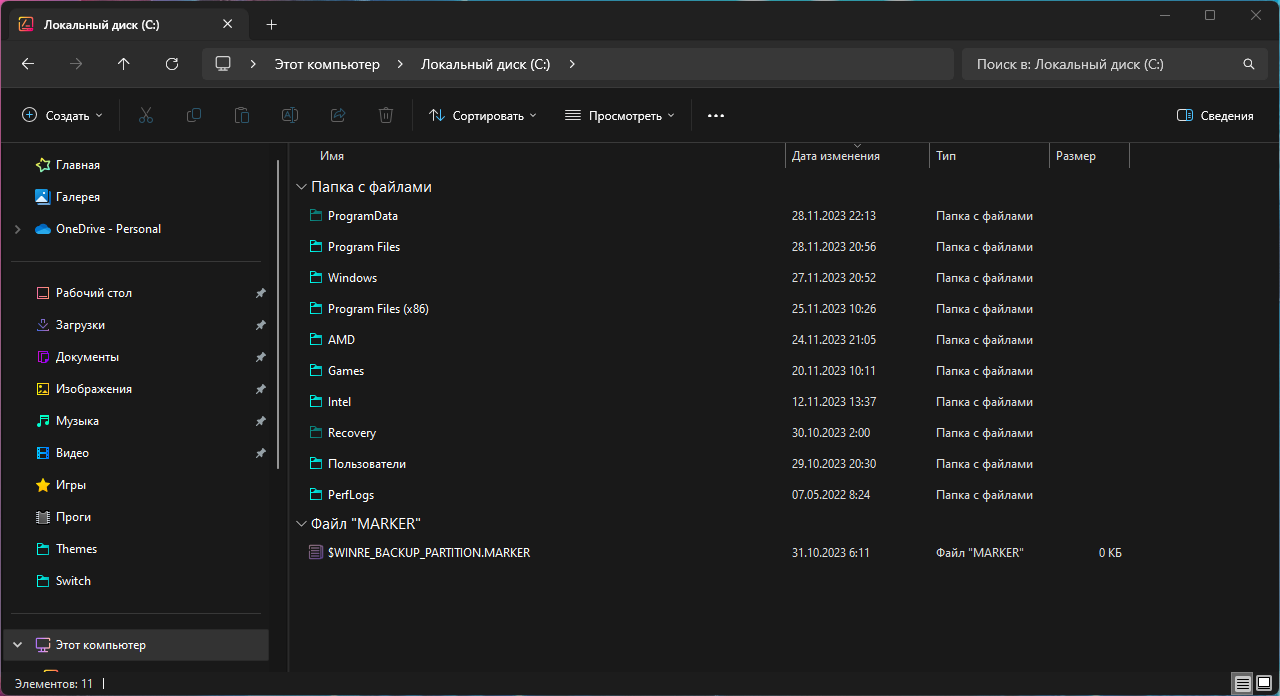Click chevron after Этот компьютер in path
1280x696 pixels.
[400, 64]
